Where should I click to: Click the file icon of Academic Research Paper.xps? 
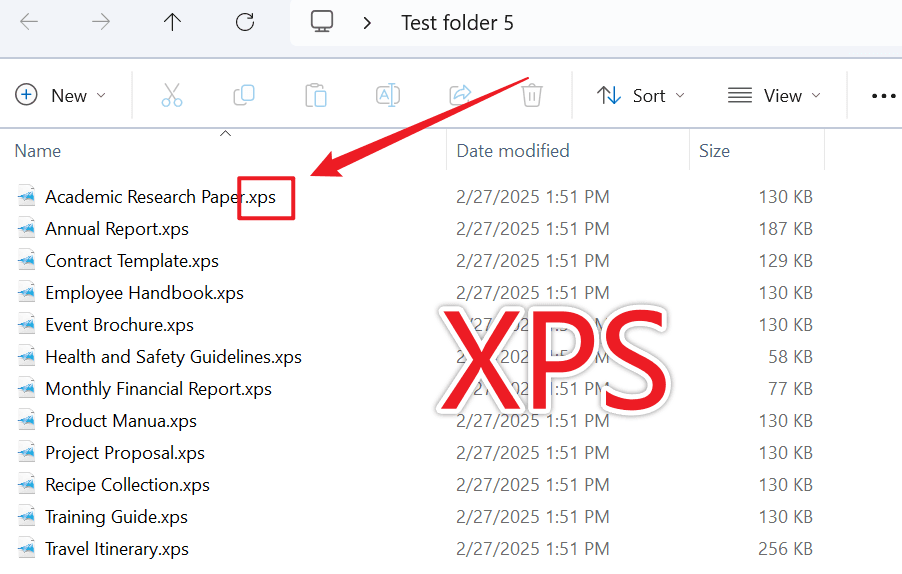pos(26,197)
